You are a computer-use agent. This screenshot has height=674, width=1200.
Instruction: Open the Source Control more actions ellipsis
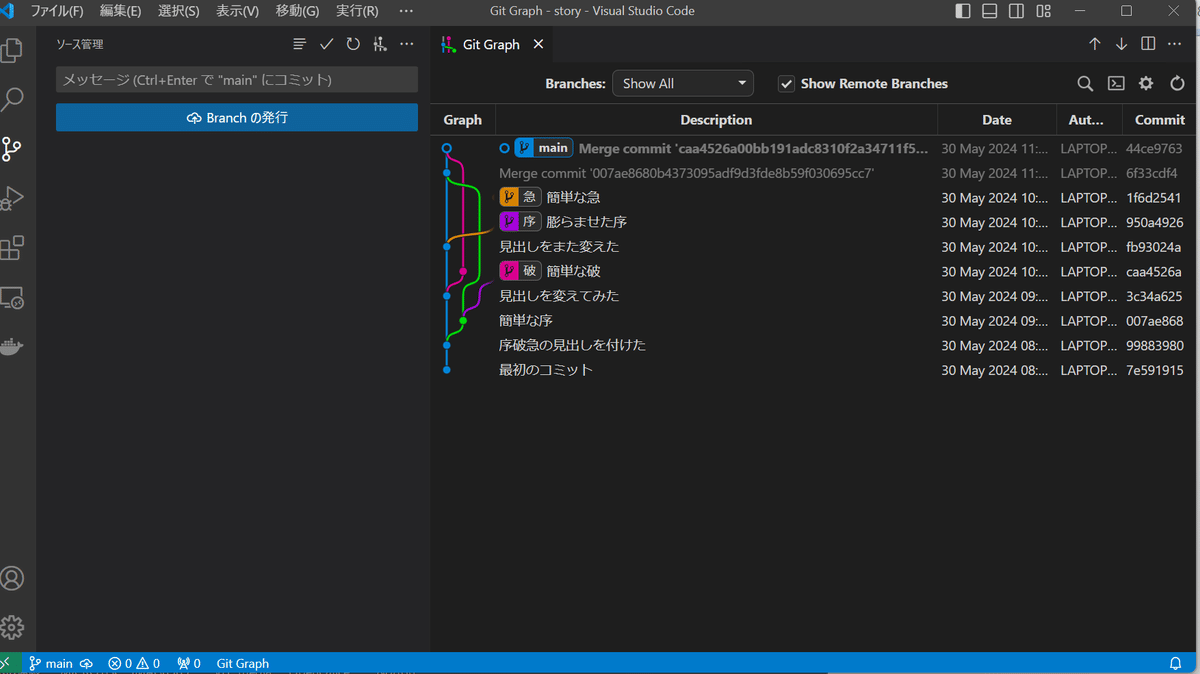pyautogui.click(x=406, y=44)
